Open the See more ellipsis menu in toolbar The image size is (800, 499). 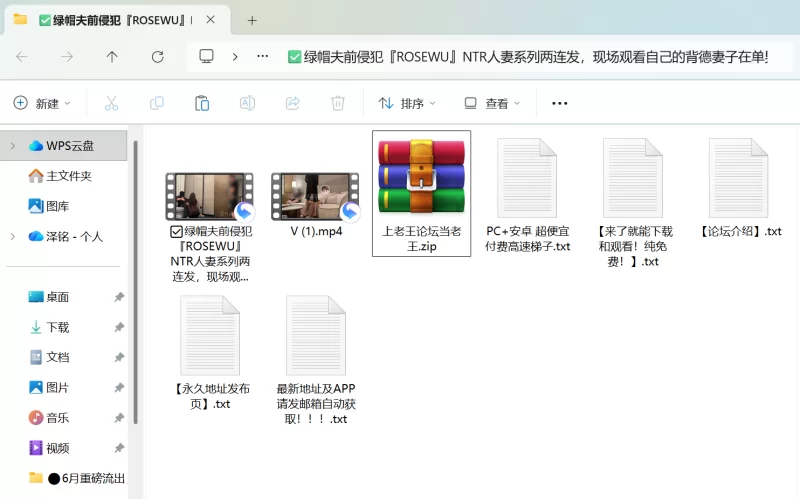[560, 103]
